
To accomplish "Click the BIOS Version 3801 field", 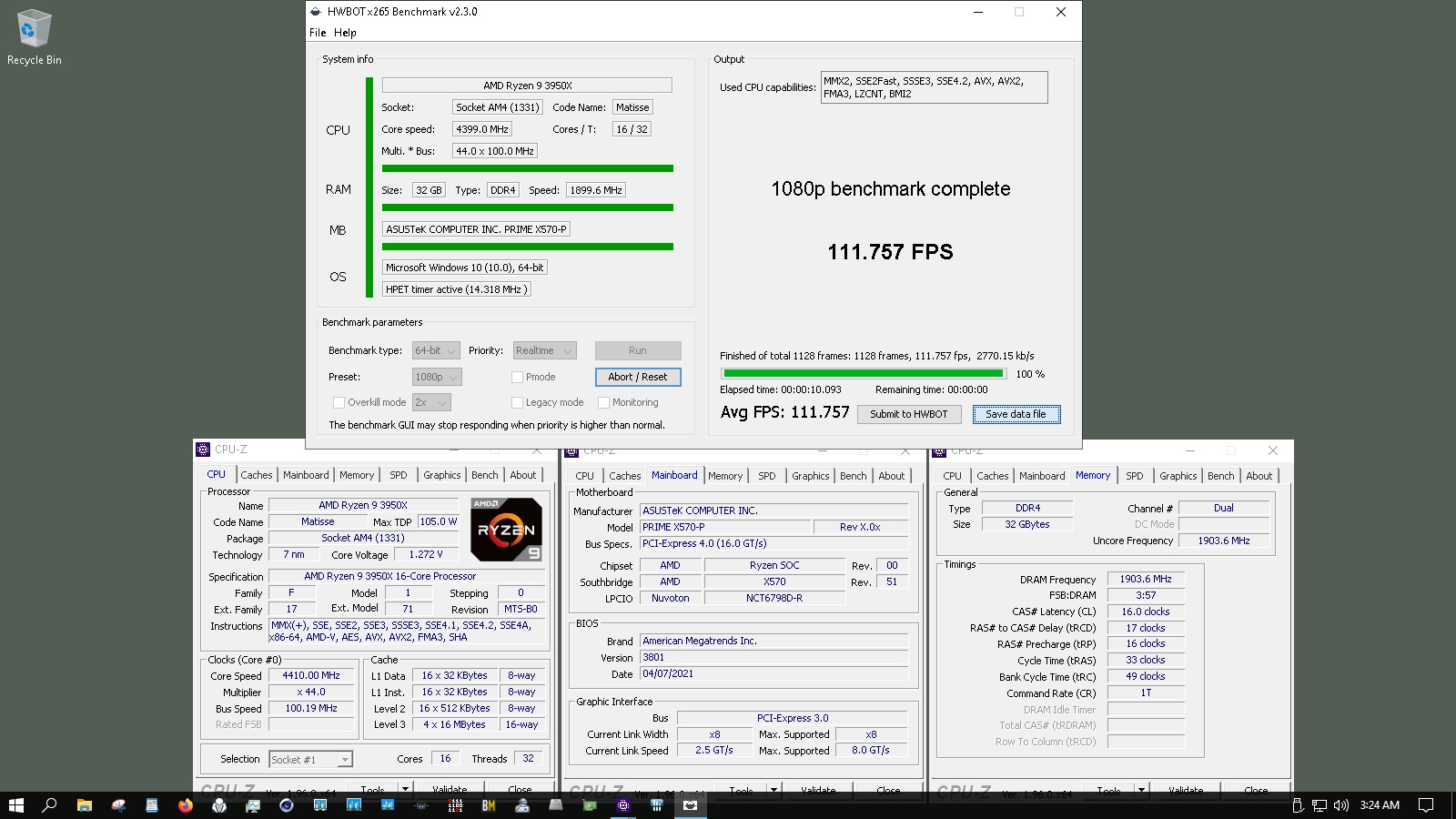I will point(774,657).
